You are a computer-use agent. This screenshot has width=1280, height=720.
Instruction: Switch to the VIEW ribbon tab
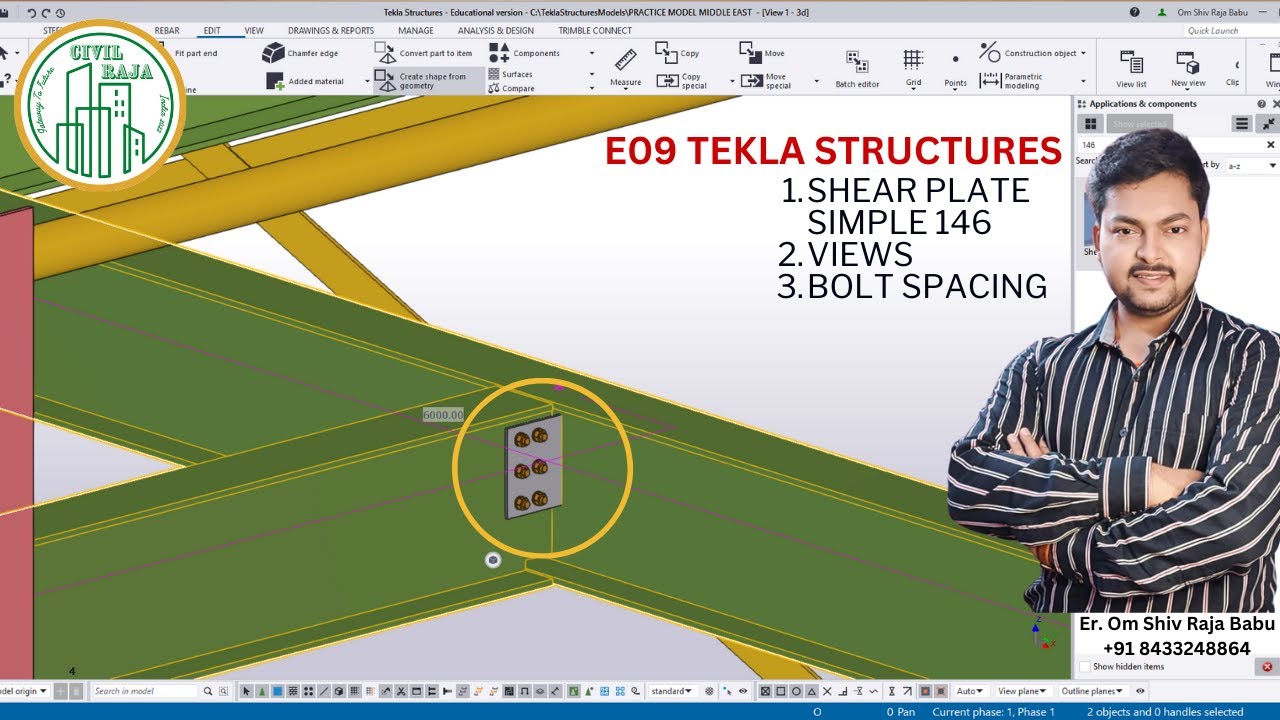point(254,30)
